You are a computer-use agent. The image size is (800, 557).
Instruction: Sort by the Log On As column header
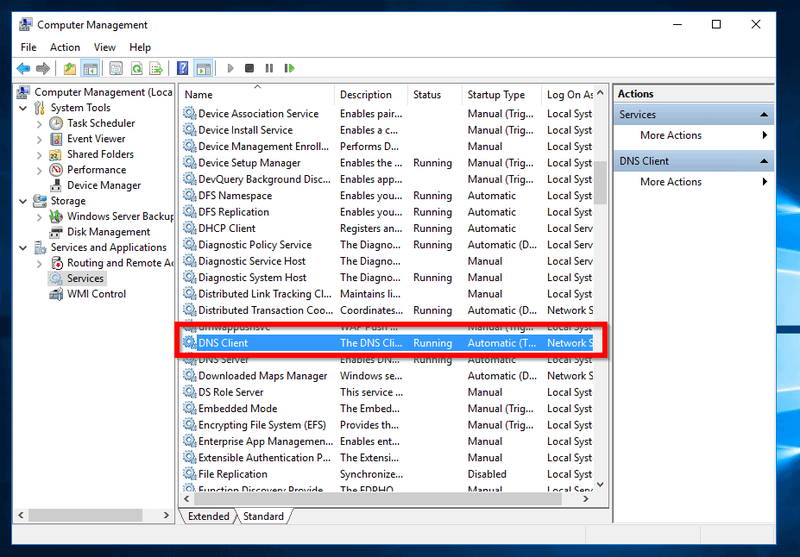tap(568, 95)
